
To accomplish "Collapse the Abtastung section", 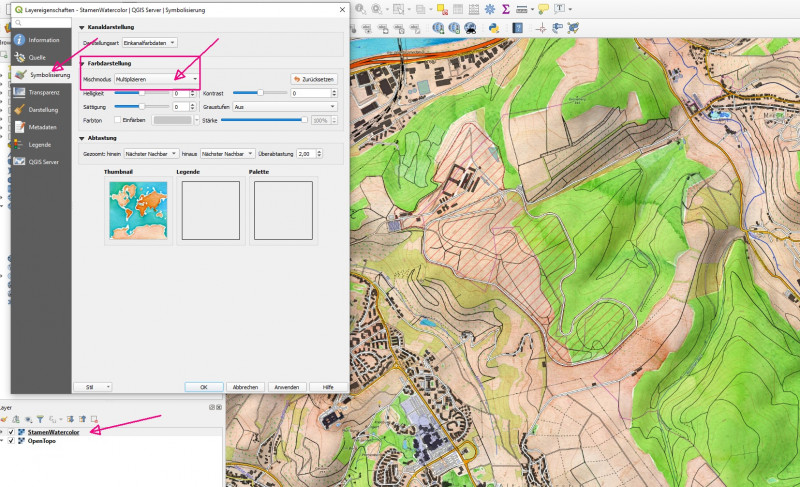I will (x=81, y=138).
